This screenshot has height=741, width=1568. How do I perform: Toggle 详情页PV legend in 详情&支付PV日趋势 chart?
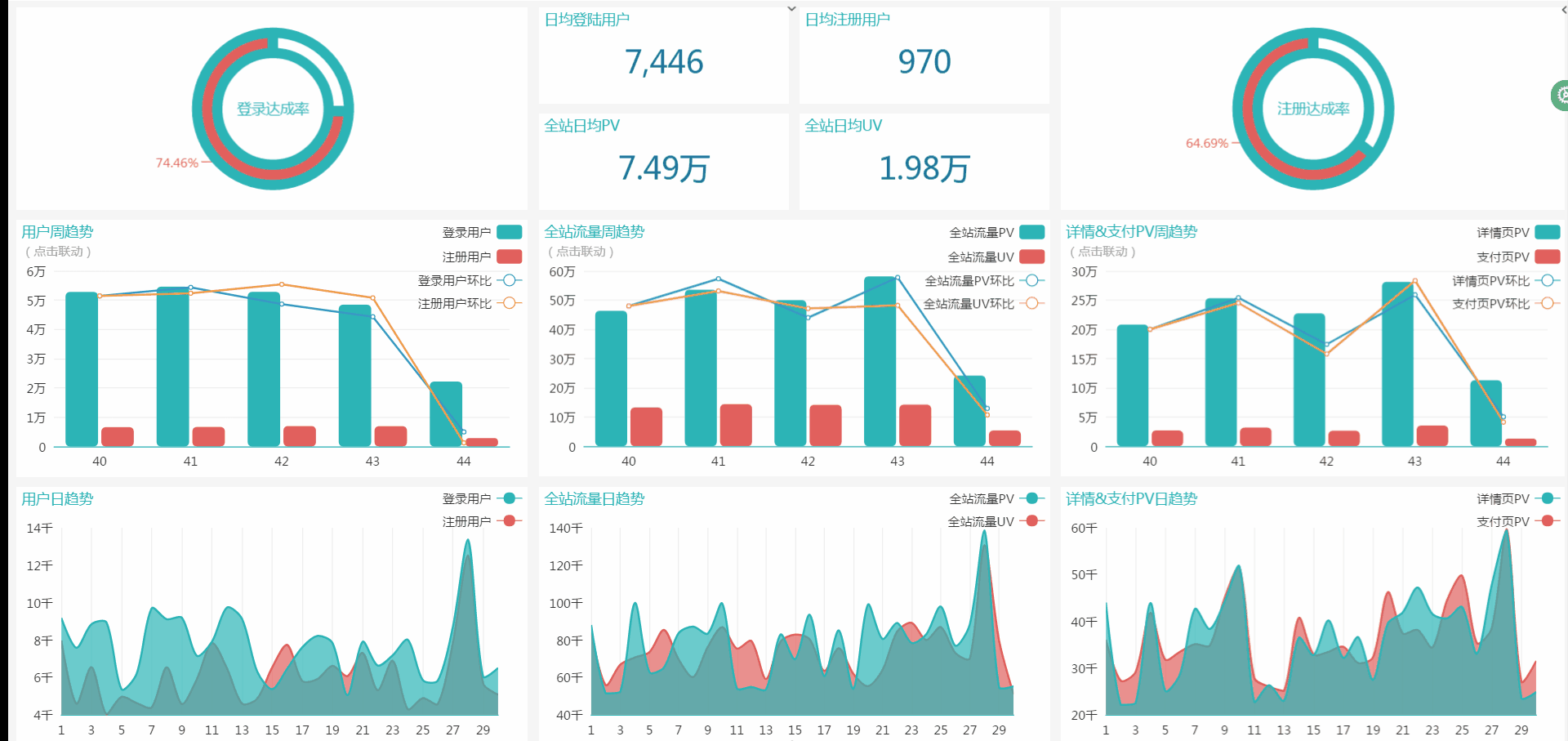coord(1518,498)
